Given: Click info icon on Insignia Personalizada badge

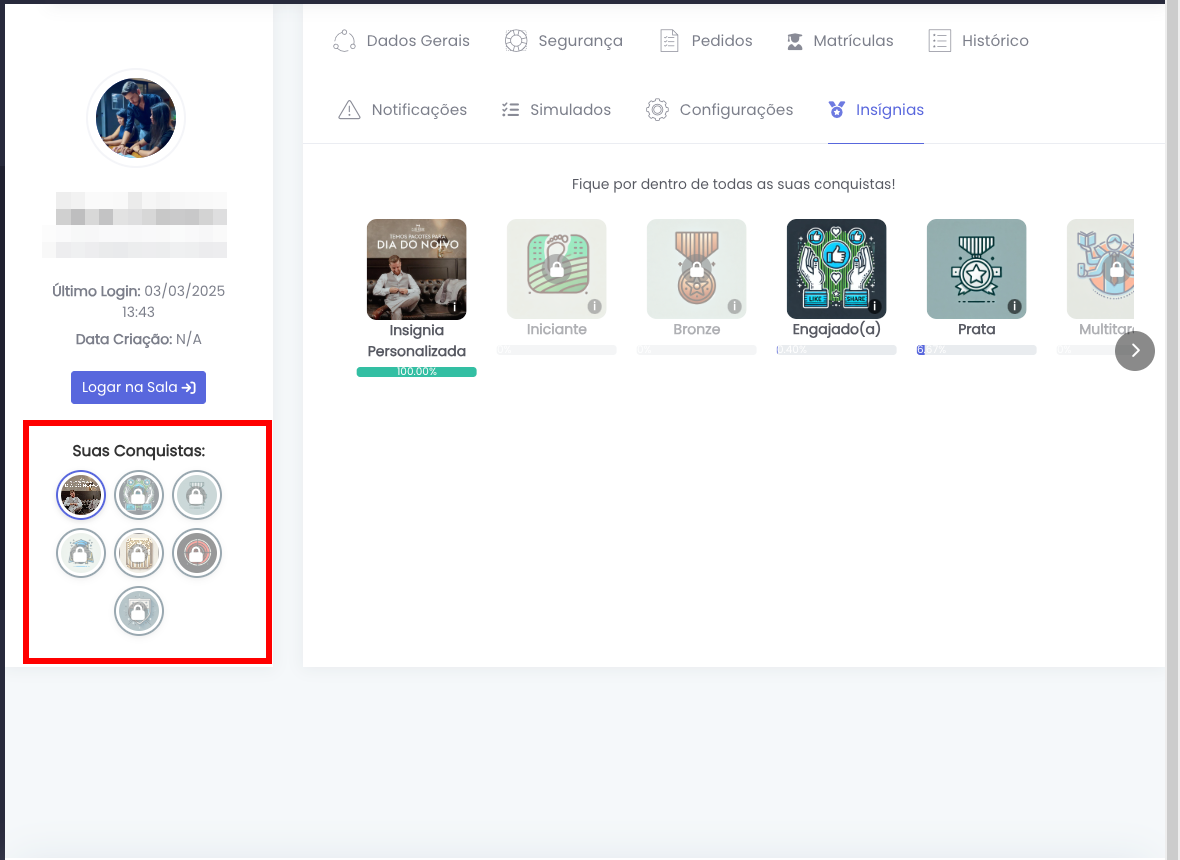Looking at the screenshot, I should (454, 307).
